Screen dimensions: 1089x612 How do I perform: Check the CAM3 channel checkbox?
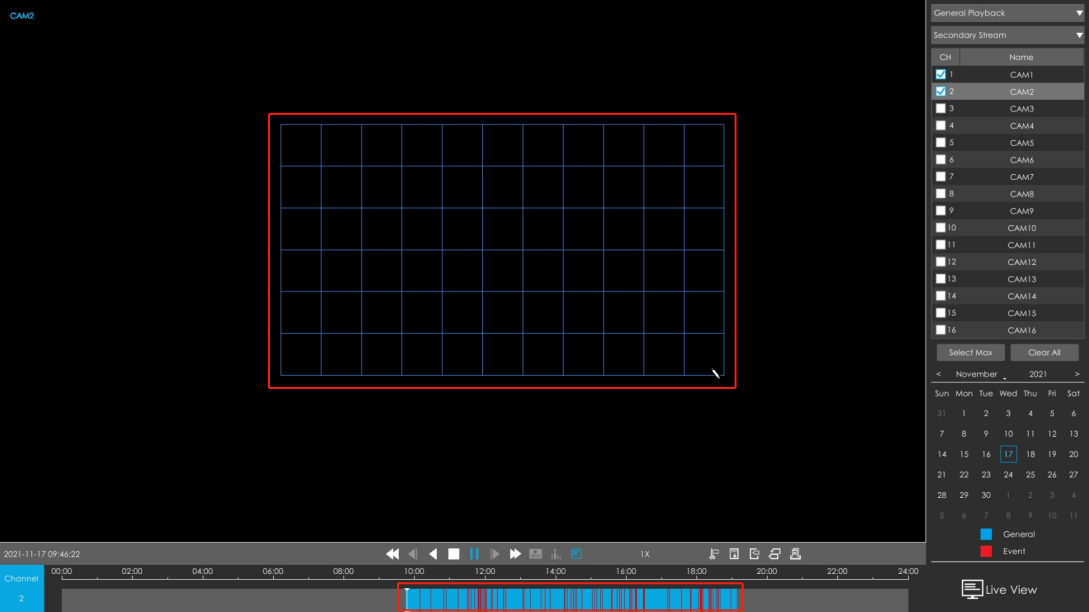click(x=940, y=108)
